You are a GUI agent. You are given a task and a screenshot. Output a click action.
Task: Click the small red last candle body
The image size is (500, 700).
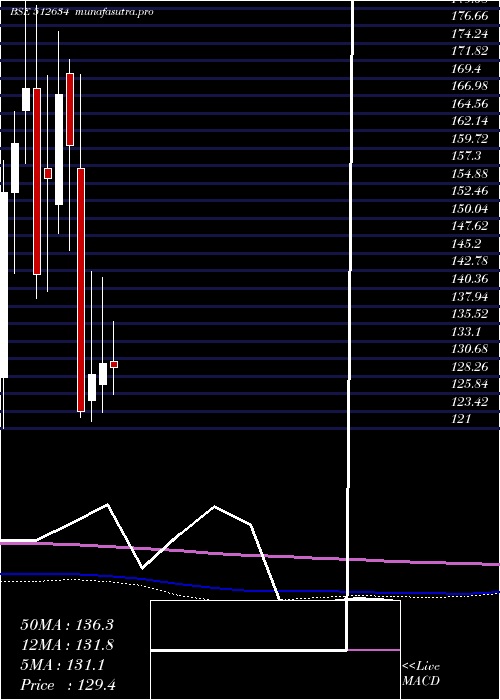pos(114,365)
